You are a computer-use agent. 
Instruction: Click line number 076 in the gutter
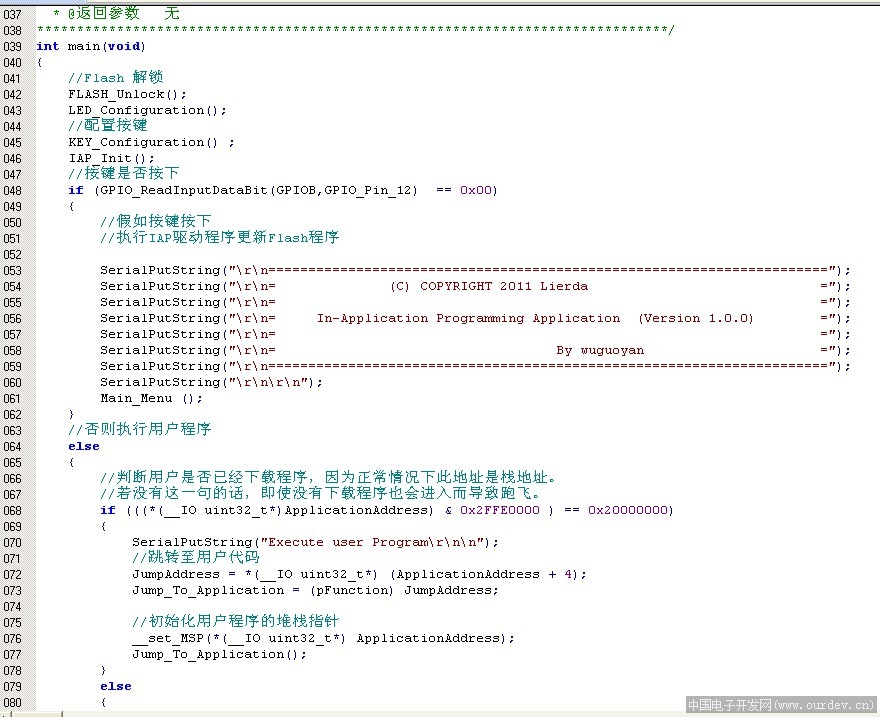click(12, 638)
